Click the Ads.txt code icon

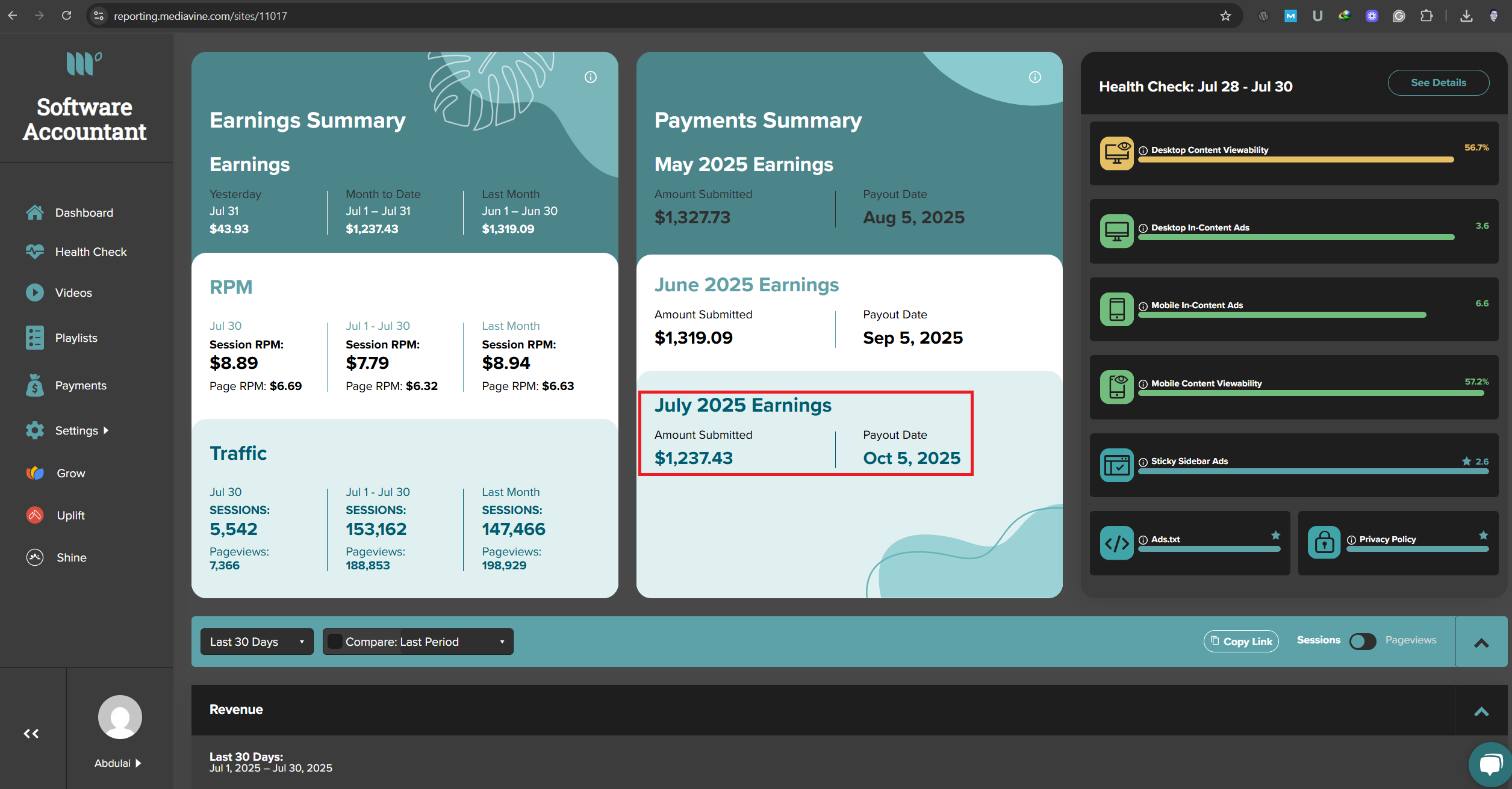(x=1117, y=543)
